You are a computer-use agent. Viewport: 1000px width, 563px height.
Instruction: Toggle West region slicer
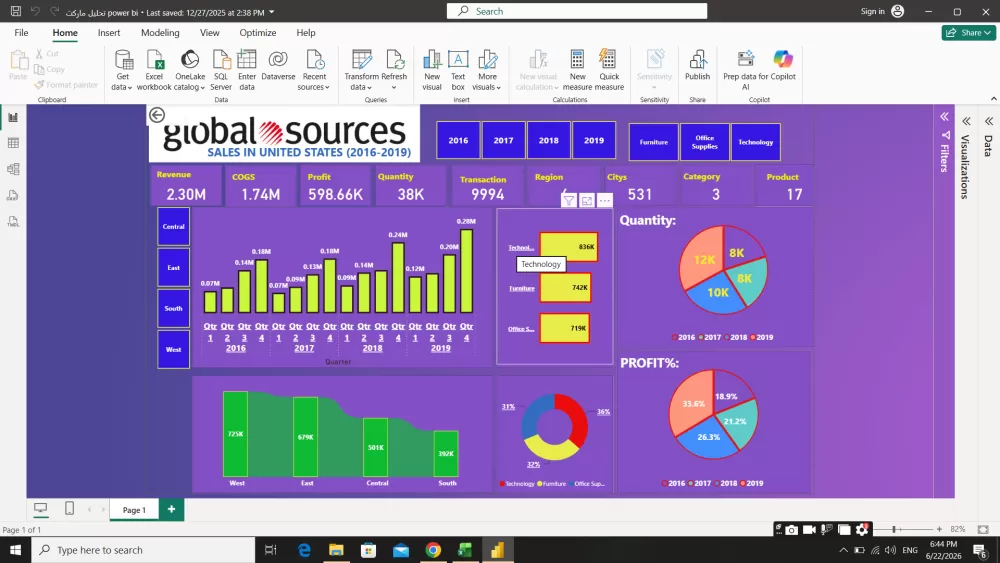(173, 349)
